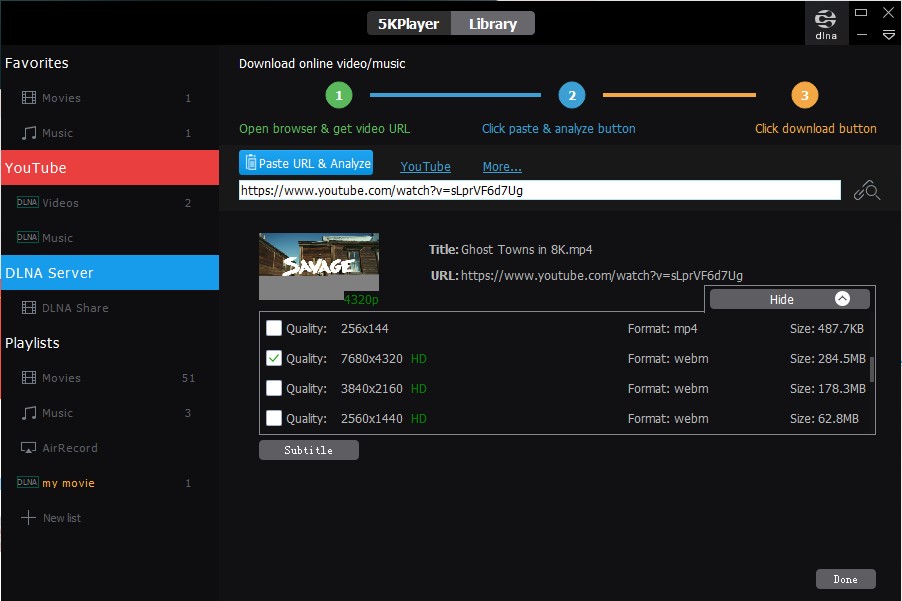This screenshot has height=601, width=902.
Task: Click the Subtitle button
Action: point(309,450)
